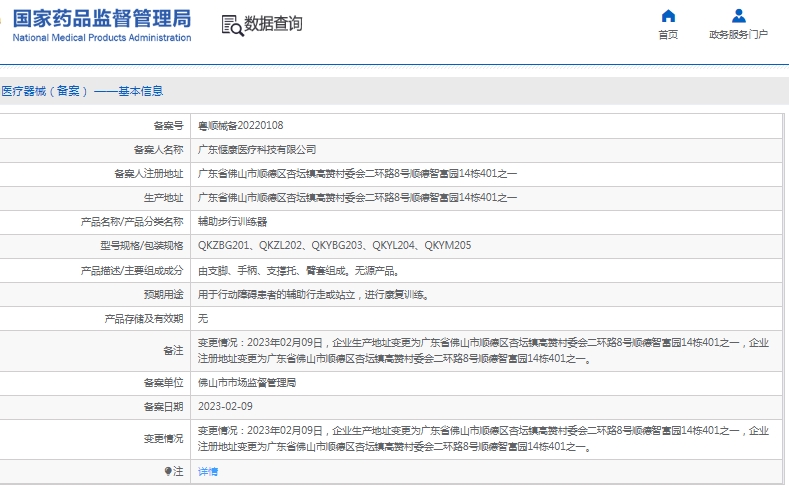Click the 备案日期 field label
Viewport: 789px width, 486px height.
click(x=164, y=407)
